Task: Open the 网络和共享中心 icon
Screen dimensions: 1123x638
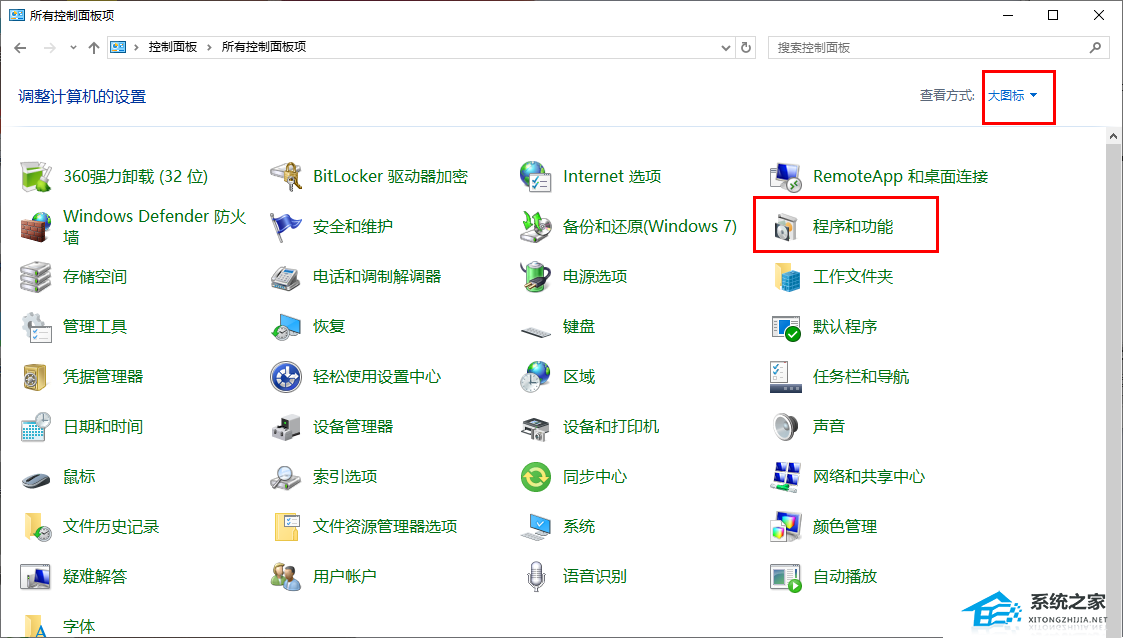Action: click(786, 477)
